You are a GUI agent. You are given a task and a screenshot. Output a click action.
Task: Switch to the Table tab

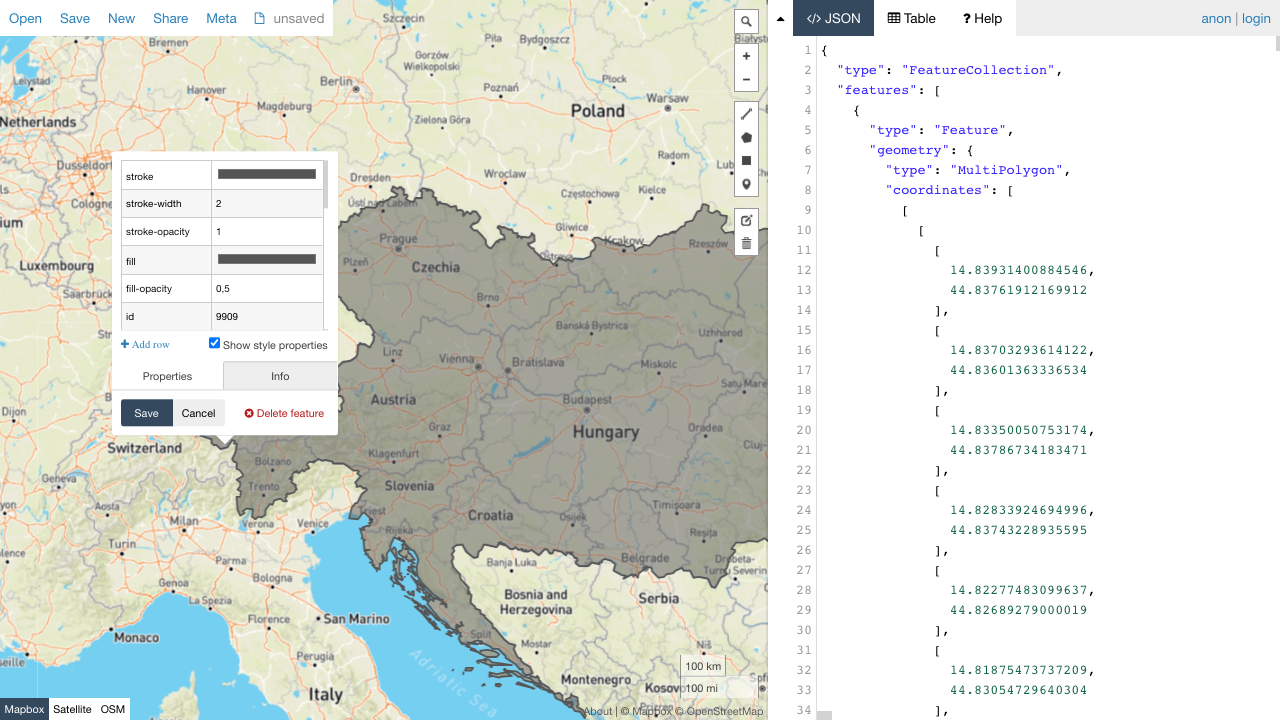pos(911,18)
